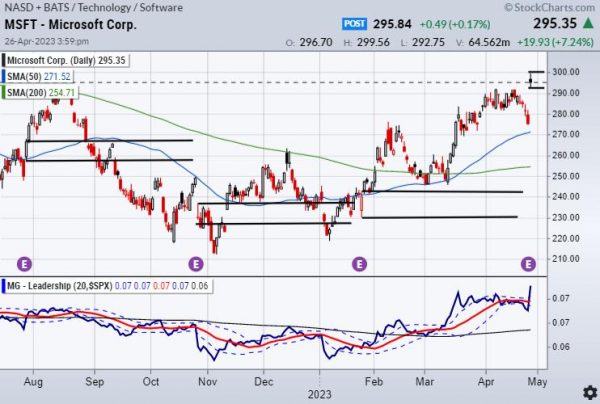Click the 230.00 price axis label
The image size is (600, 404).
[x=566, y=217]
